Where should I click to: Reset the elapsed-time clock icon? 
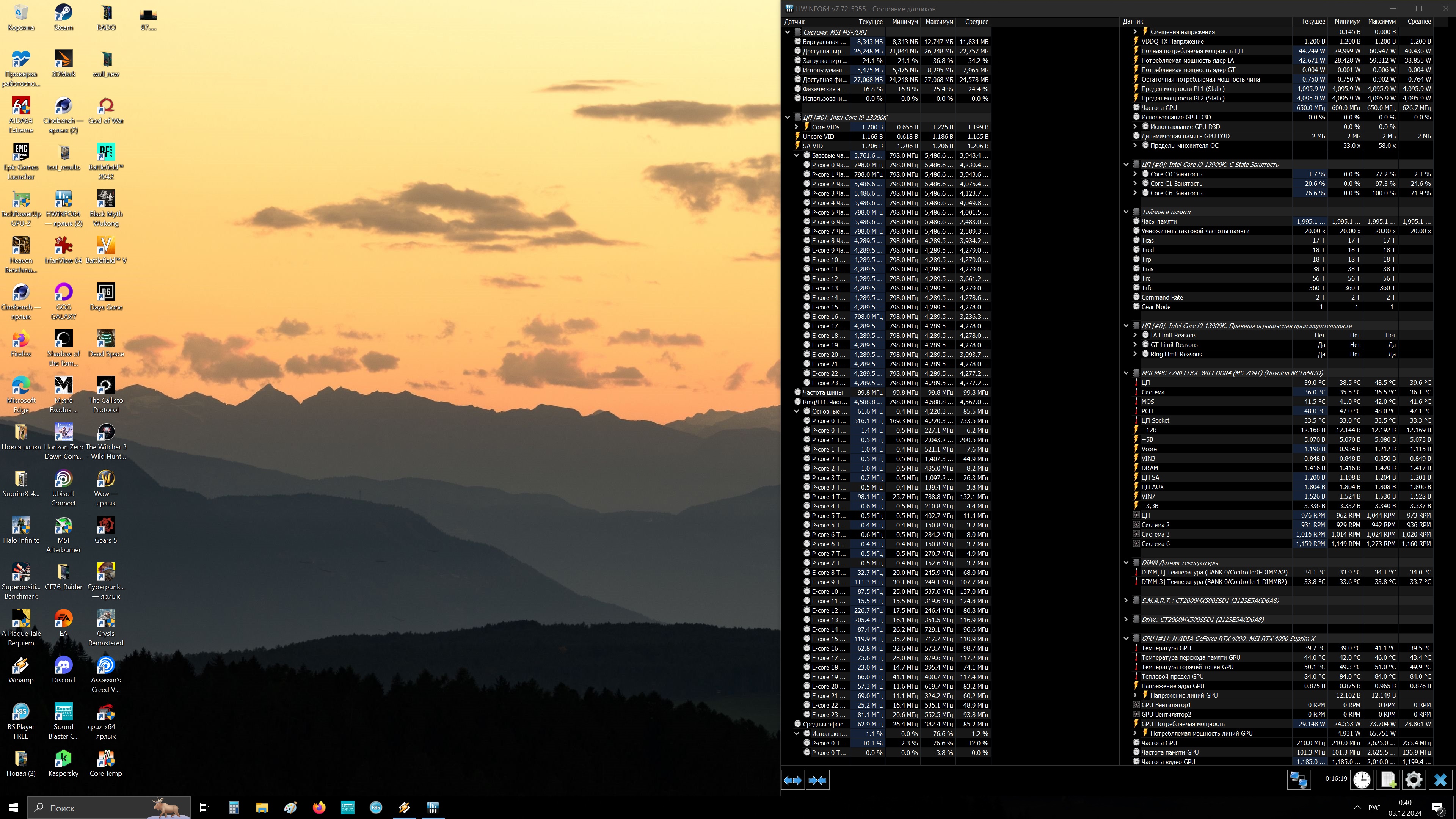pos(1362,780)
